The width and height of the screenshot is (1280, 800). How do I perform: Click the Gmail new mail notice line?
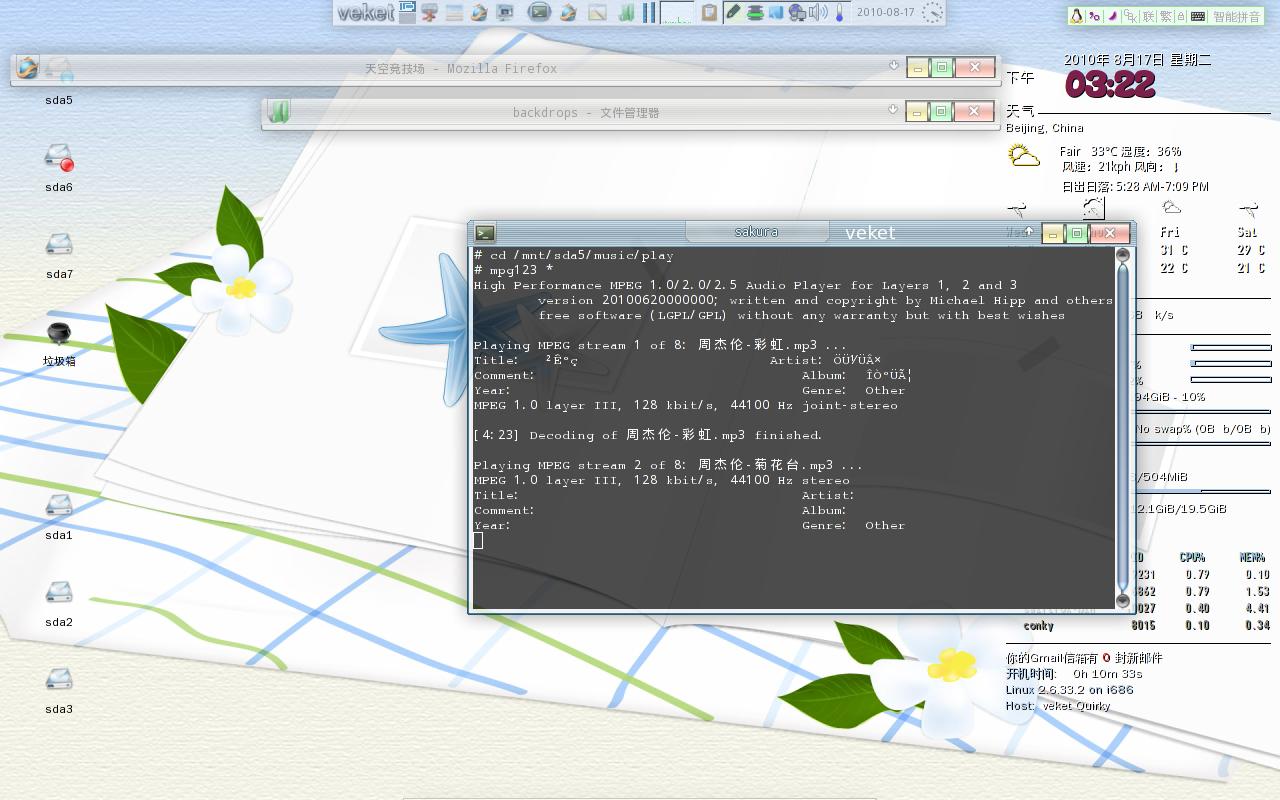[x=1084, y=658]
